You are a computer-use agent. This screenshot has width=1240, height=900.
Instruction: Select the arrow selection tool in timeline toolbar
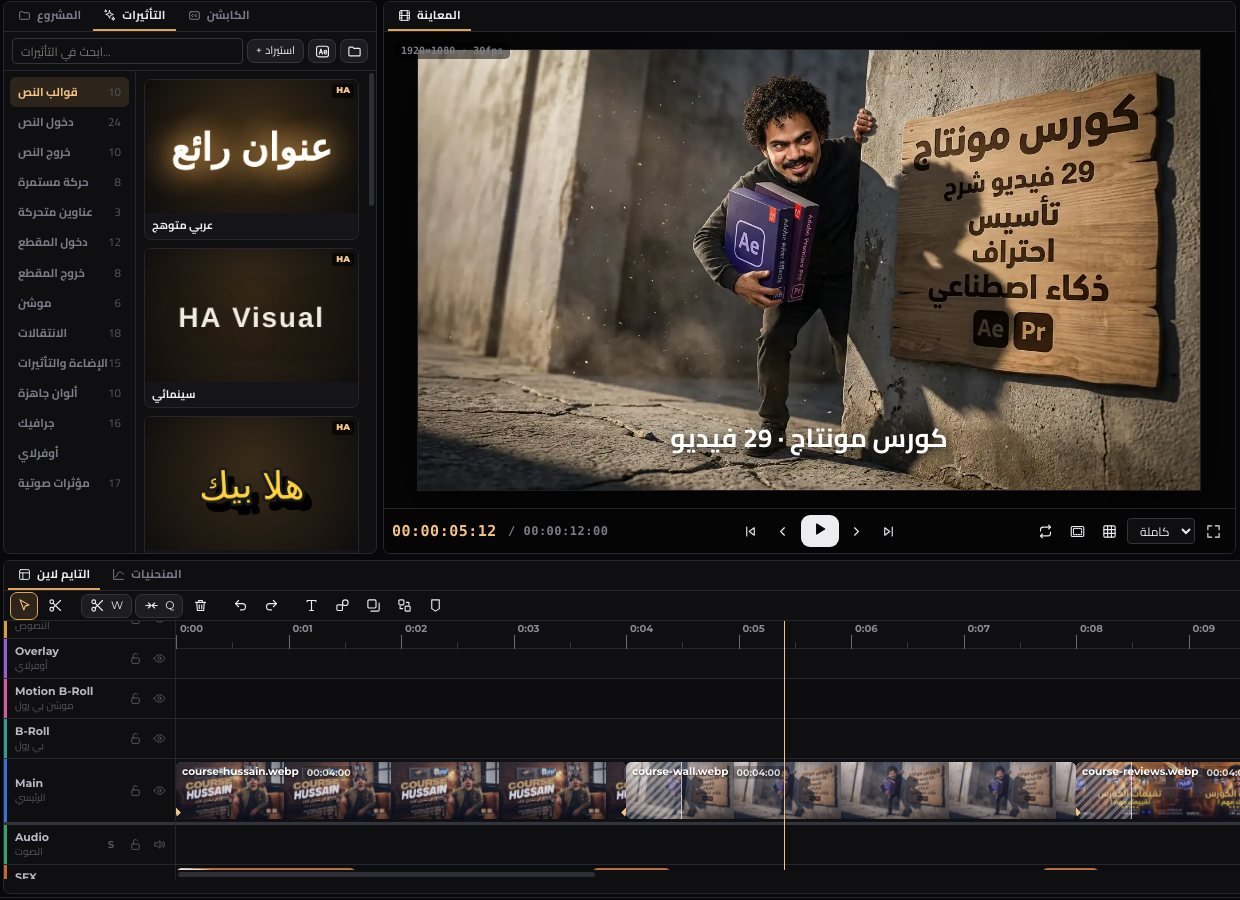[x=24, y=605]
